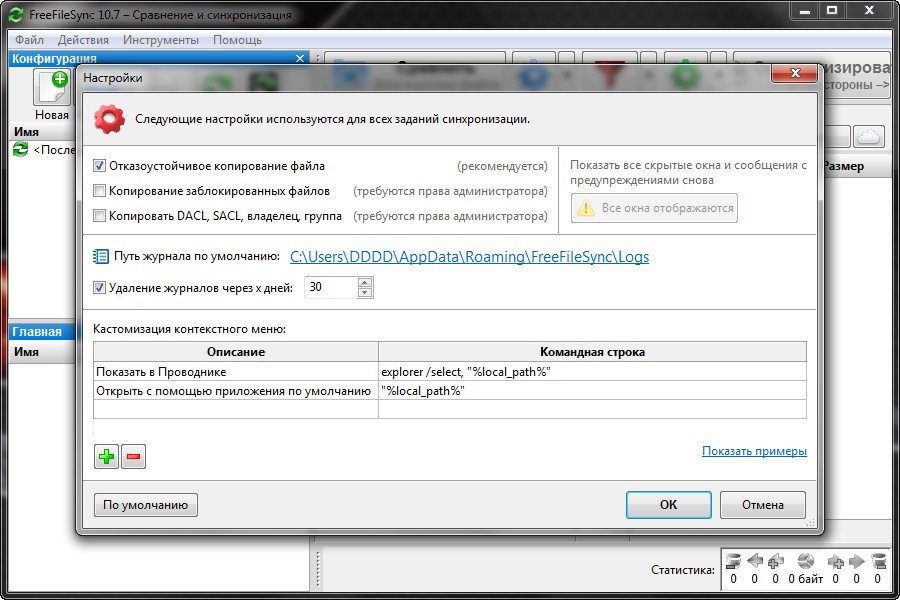Close the Конфигурация panel

click(x=300, y=58)
